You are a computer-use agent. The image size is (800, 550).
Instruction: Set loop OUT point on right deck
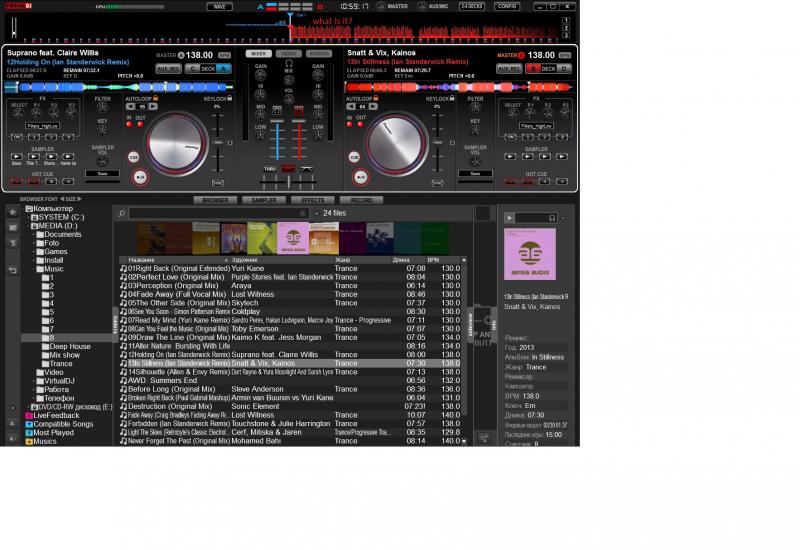pyautogui.click(x=360, y=124)
